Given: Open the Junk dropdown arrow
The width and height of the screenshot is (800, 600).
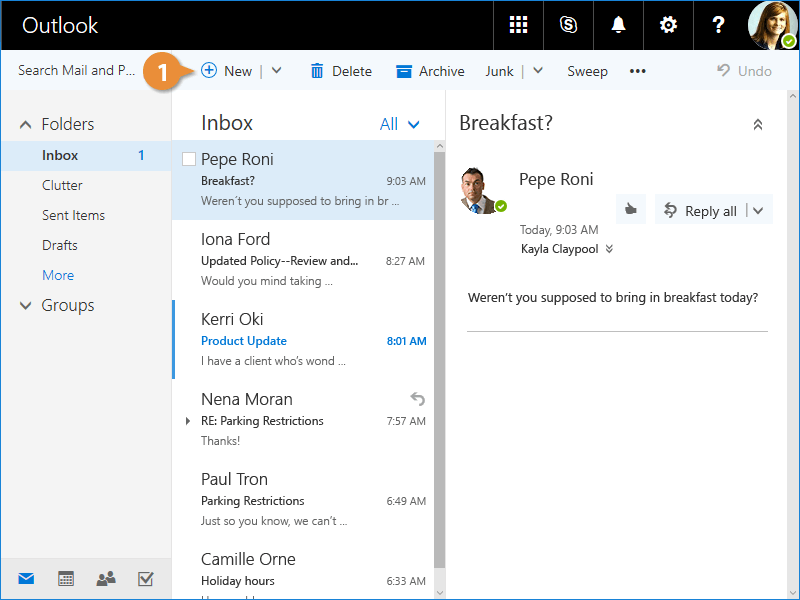Looking at the screenshot, I should [538, 71].
